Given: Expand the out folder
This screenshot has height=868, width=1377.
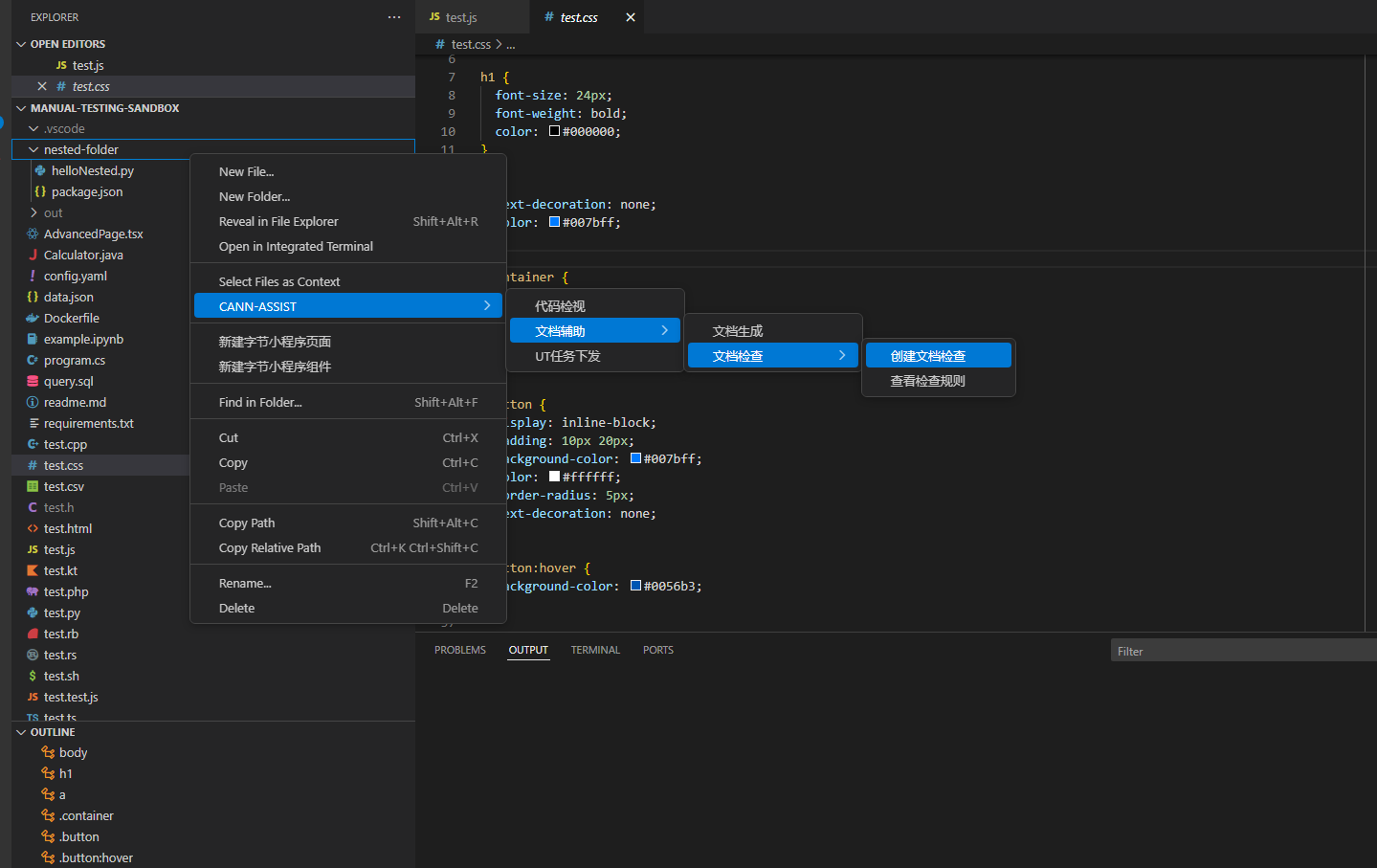Looking at the screenshot, I should coord(34,212).
